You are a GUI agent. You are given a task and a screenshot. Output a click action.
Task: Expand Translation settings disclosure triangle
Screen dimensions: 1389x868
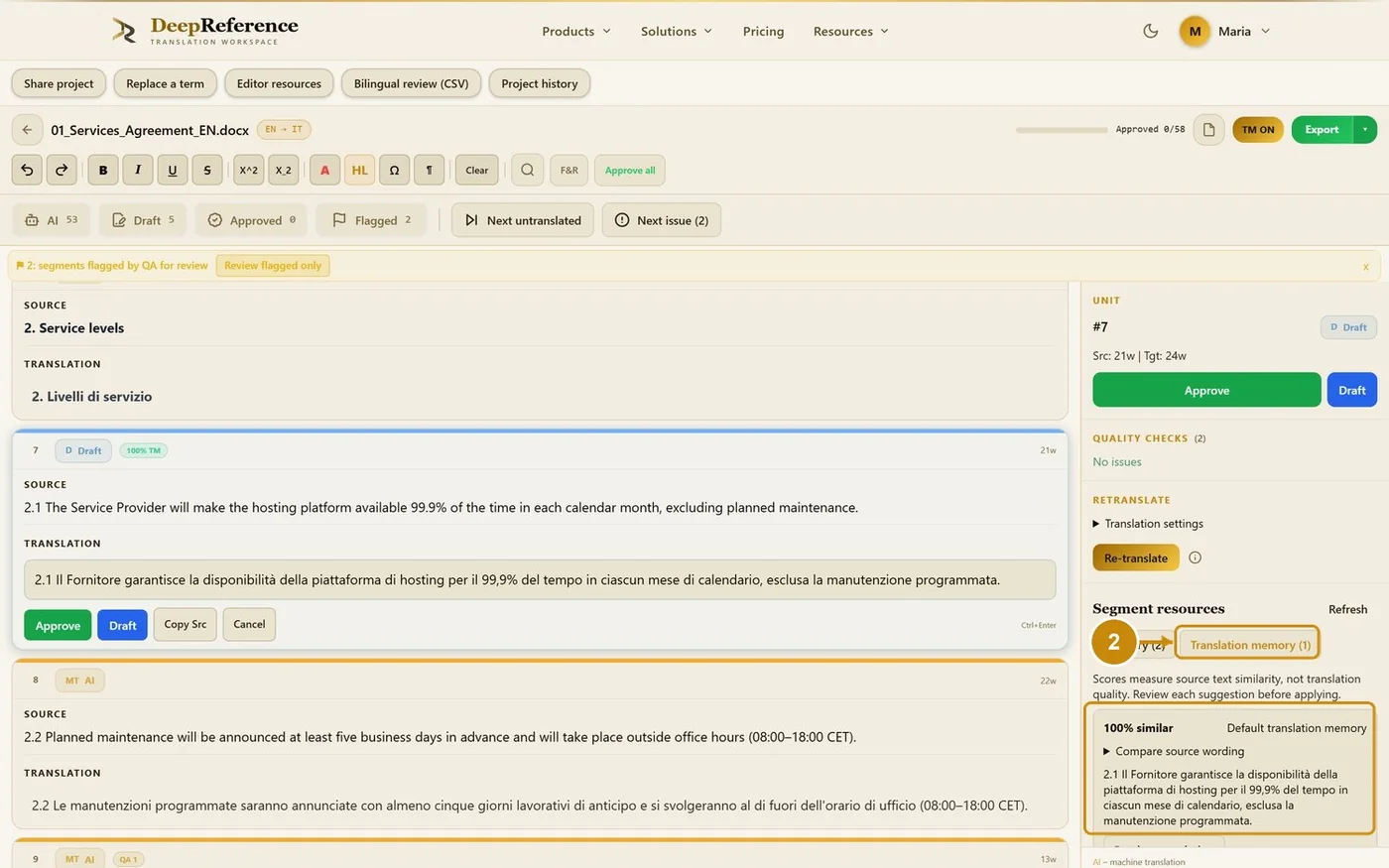1096,524
